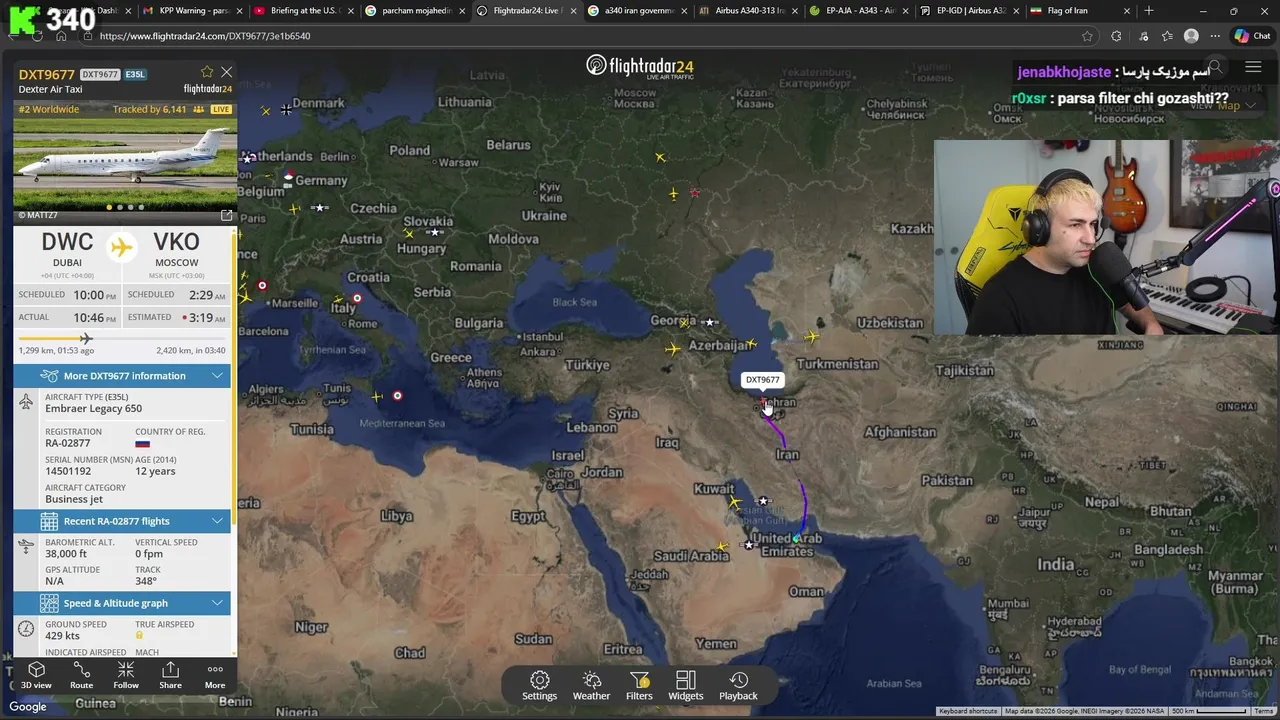1280x720 pixels.
Task: Click the Google logo on the map
Action: tap(28, 707)
